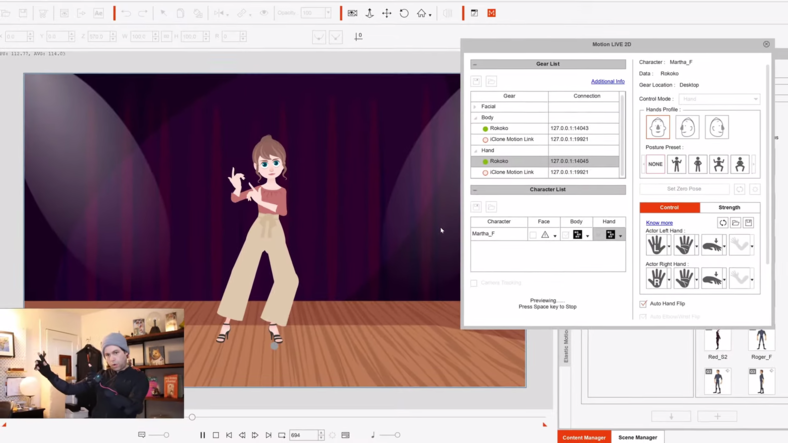Image resolution: width=788 pixels, height=443 pixels.
Task: Open the Additional Info link
Action: [607, 81]
